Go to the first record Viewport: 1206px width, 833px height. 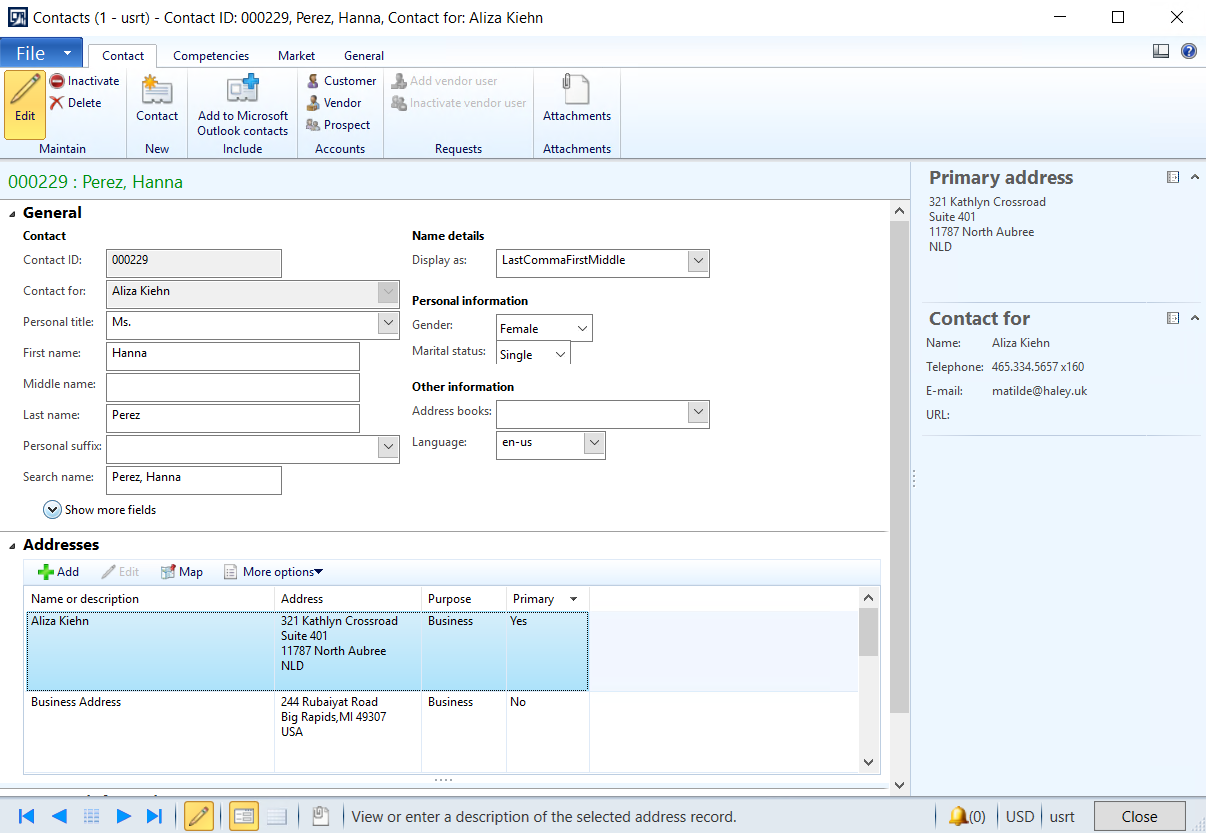pos(27,816)
